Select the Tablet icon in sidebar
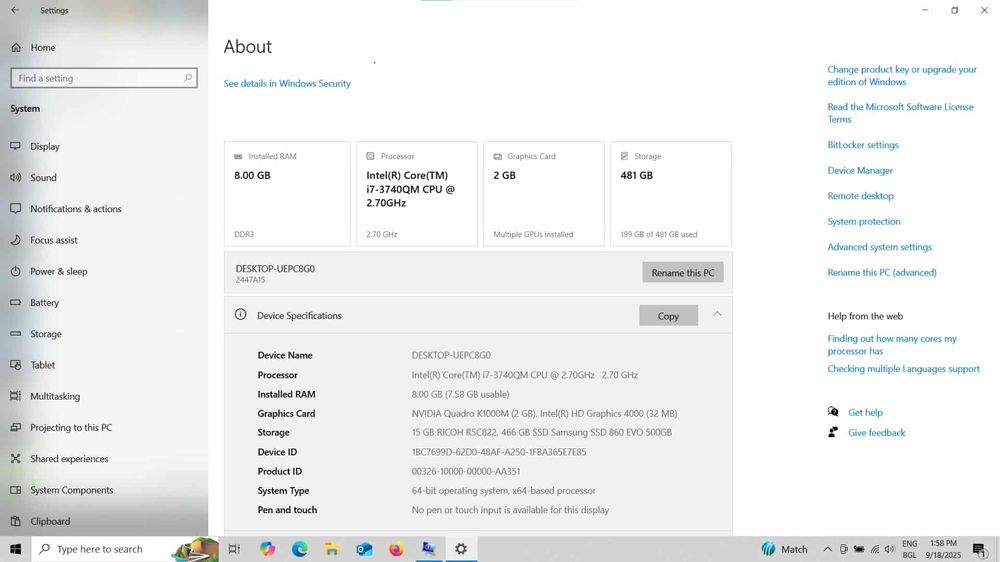 coord(15,365)
